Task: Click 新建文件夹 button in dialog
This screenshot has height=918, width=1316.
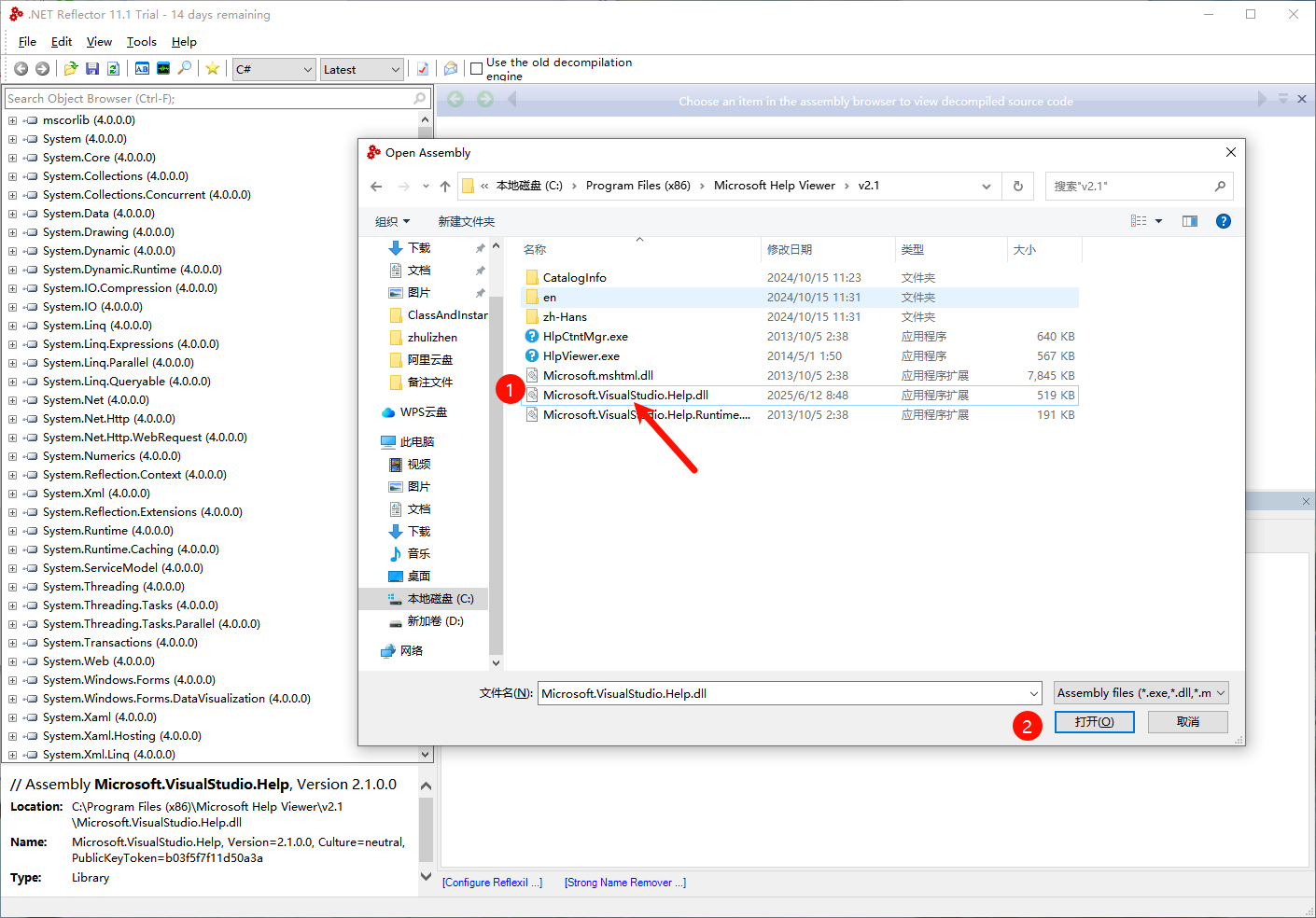Action: pos(467,221)
